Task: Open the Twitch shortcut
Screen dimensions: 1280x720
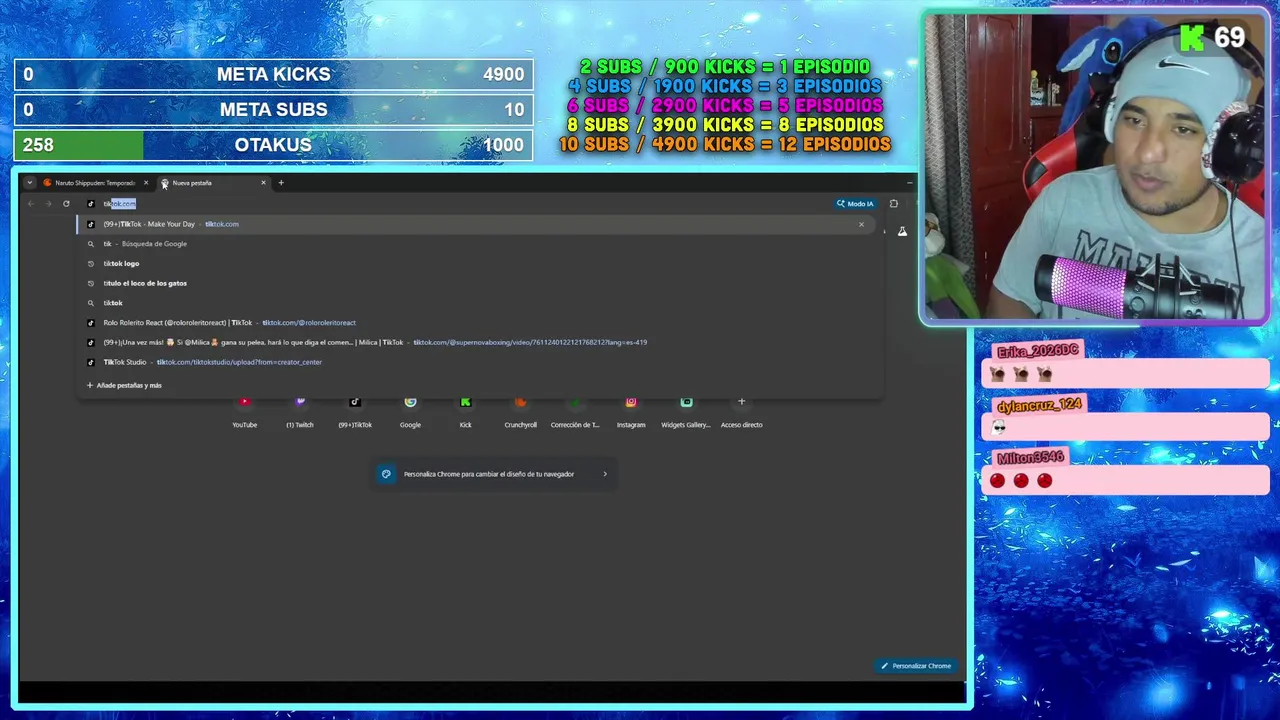Action: (300, 412)
